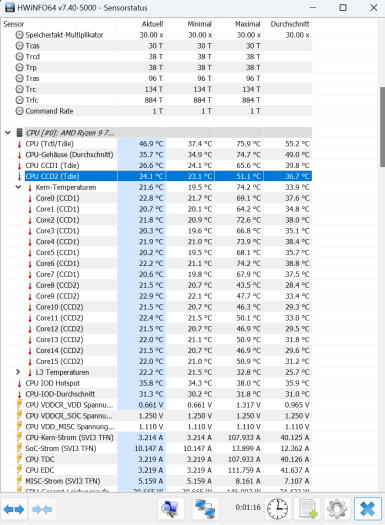Click lightning icon of CPU TDC
This screenshot has width=385, height=525.
[19, 459]
